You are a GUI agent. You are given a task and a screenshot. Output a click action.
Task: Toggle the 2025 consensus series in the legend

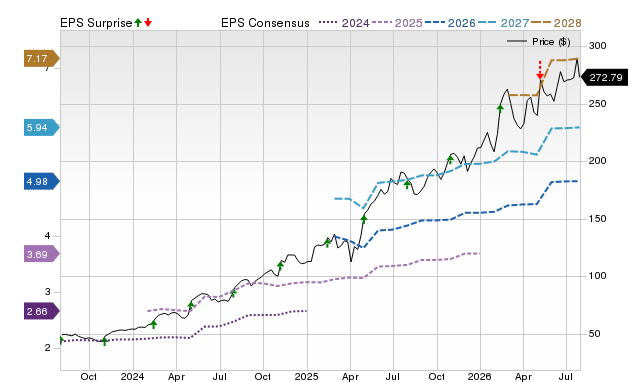pyautogui.click(x=397, y=23)
